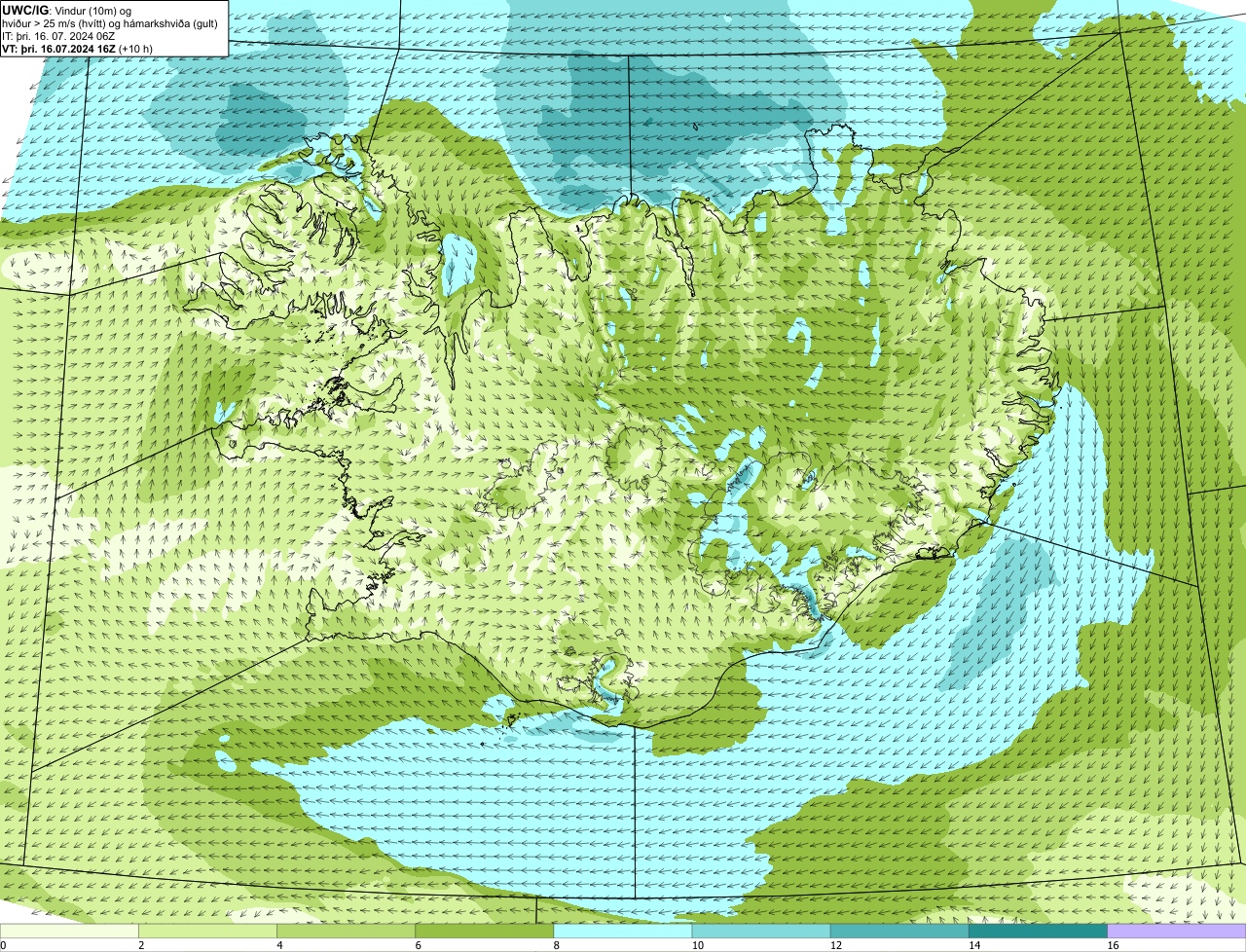
Task: Click the 6–8 olive green legend swatch
Action: click(486, 932)
